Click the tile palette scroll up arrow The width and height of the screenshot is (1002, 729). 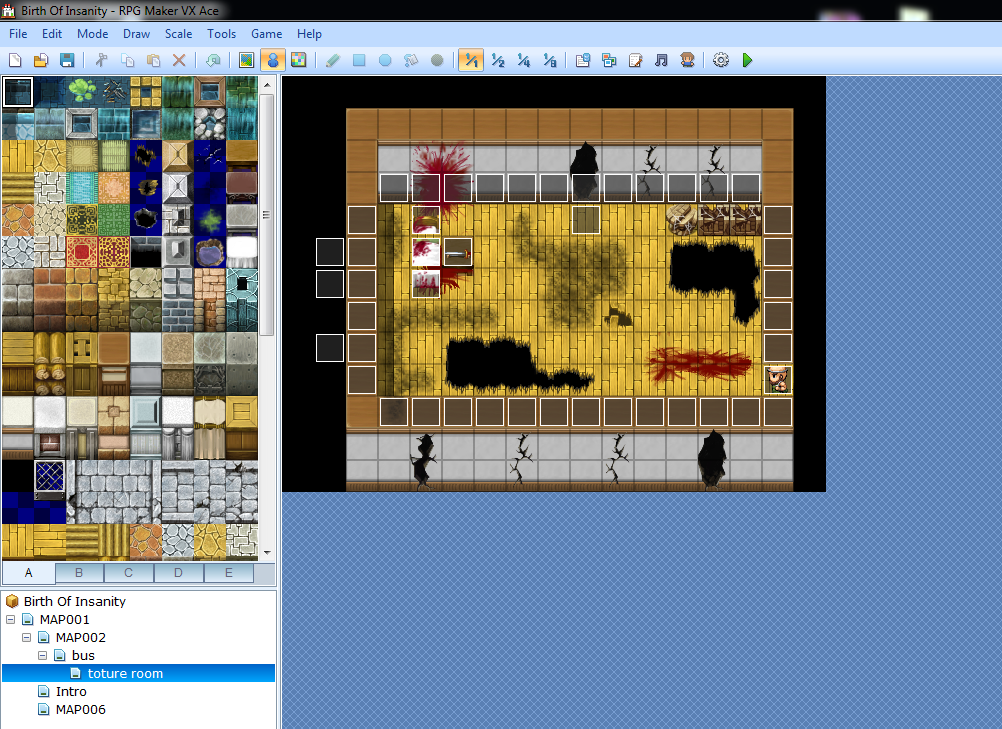click(267, 84)
